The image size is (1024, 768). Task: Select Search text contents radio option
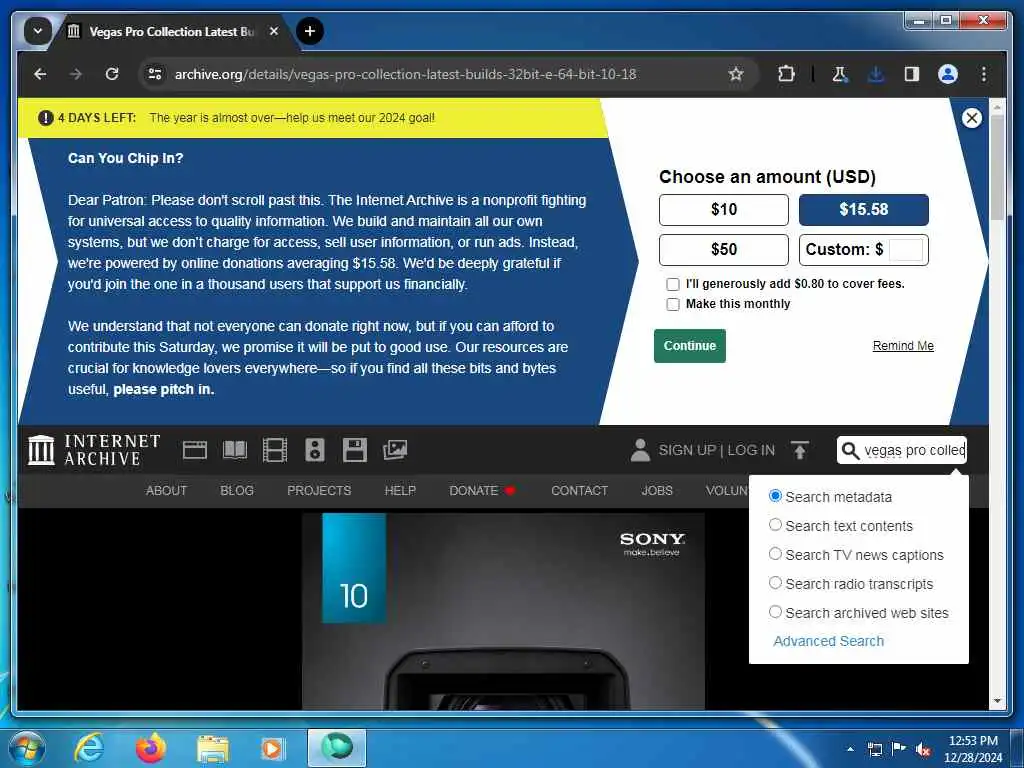coord(775,525)
